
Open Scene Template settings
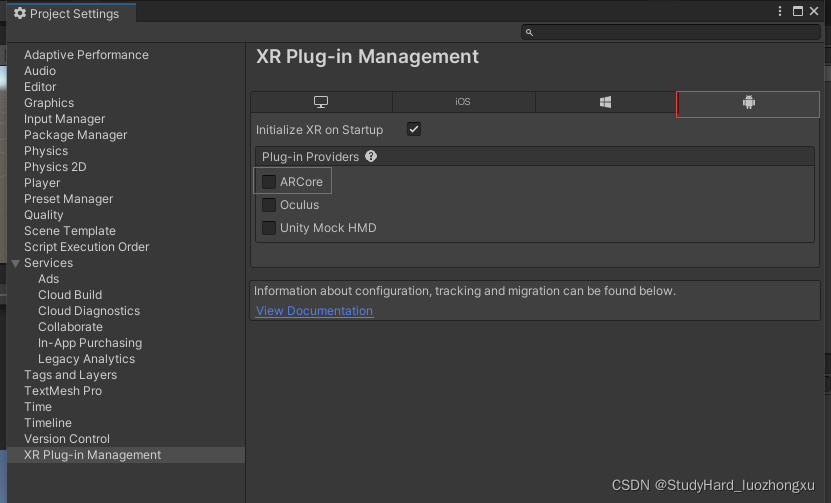coord(70,231)
